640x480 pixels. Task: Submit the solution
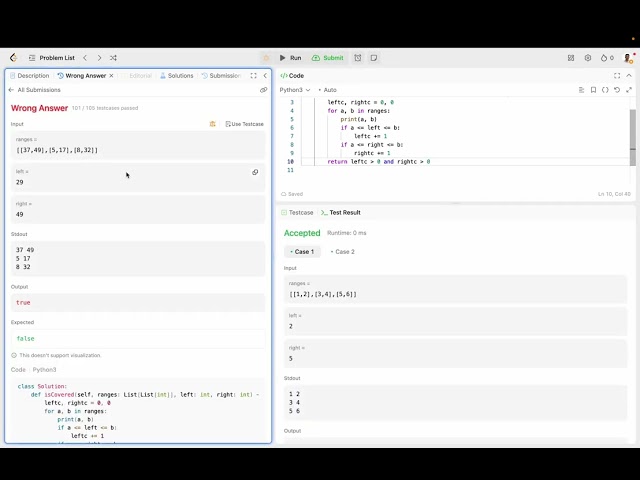pos(328,58)
